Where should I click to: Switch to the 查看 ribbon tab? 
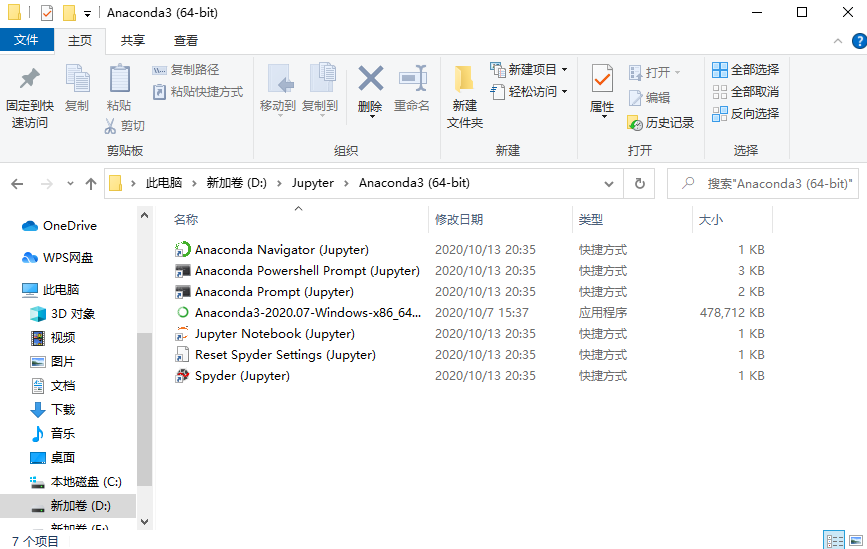(185, 40)
